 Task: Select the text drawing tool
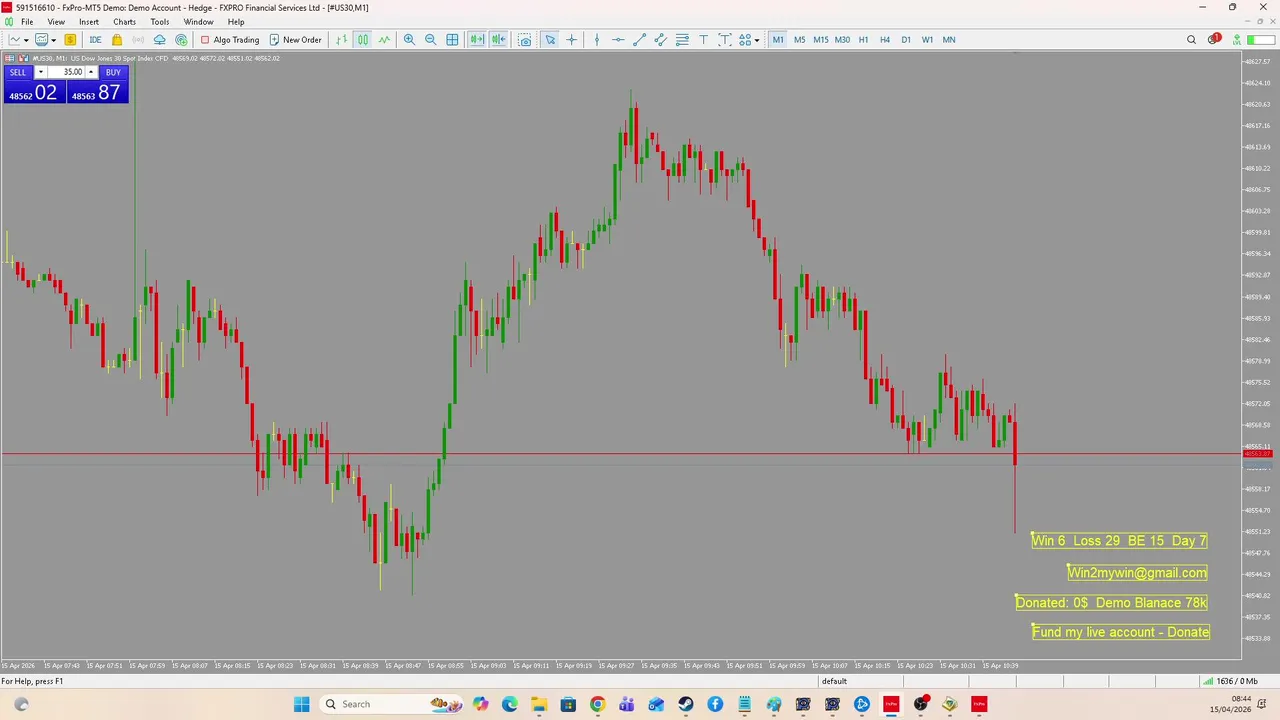pos(703,40)
